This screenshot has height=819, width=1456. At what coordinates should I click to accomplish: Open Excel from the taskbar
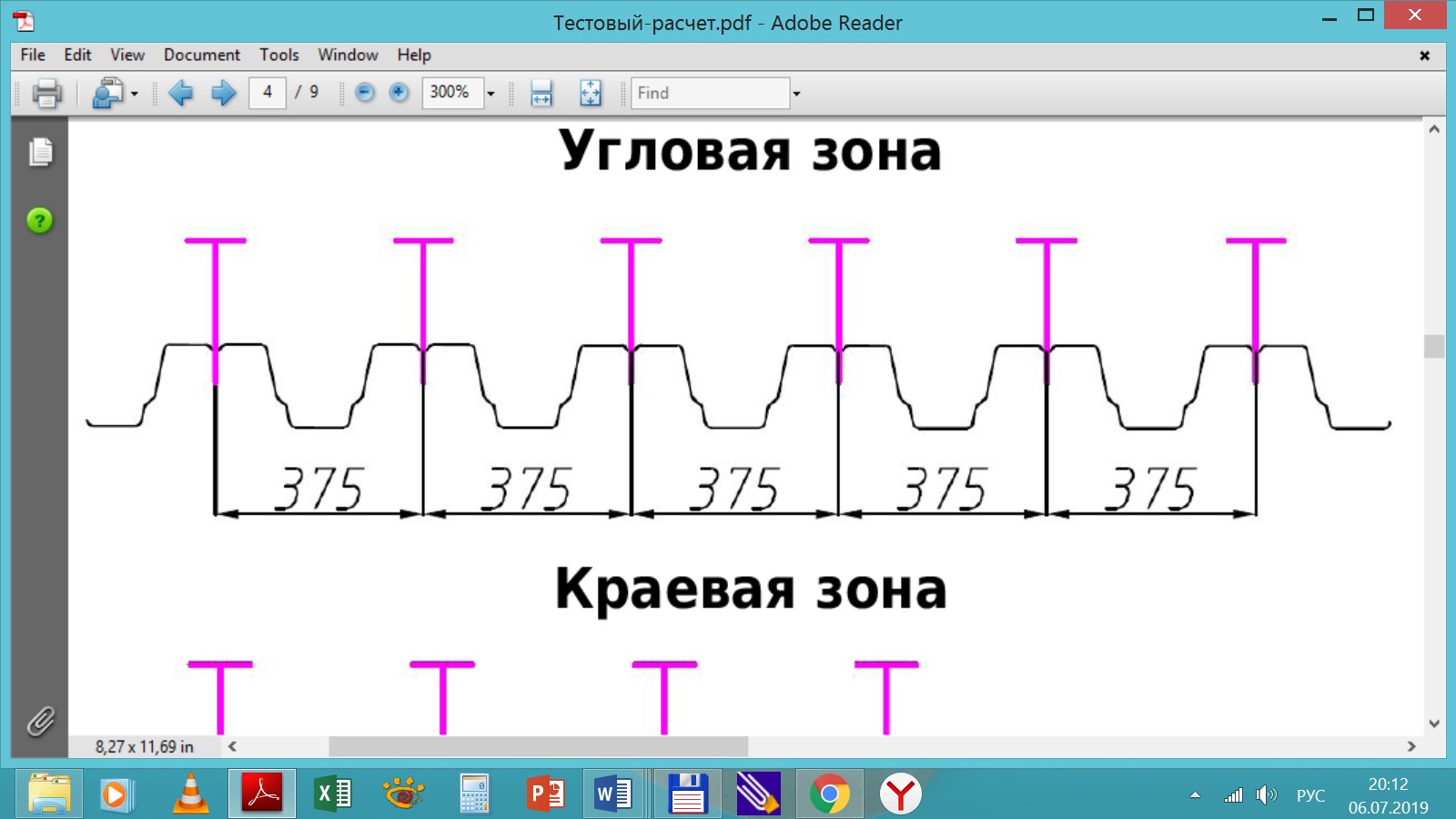click(333, 794)
